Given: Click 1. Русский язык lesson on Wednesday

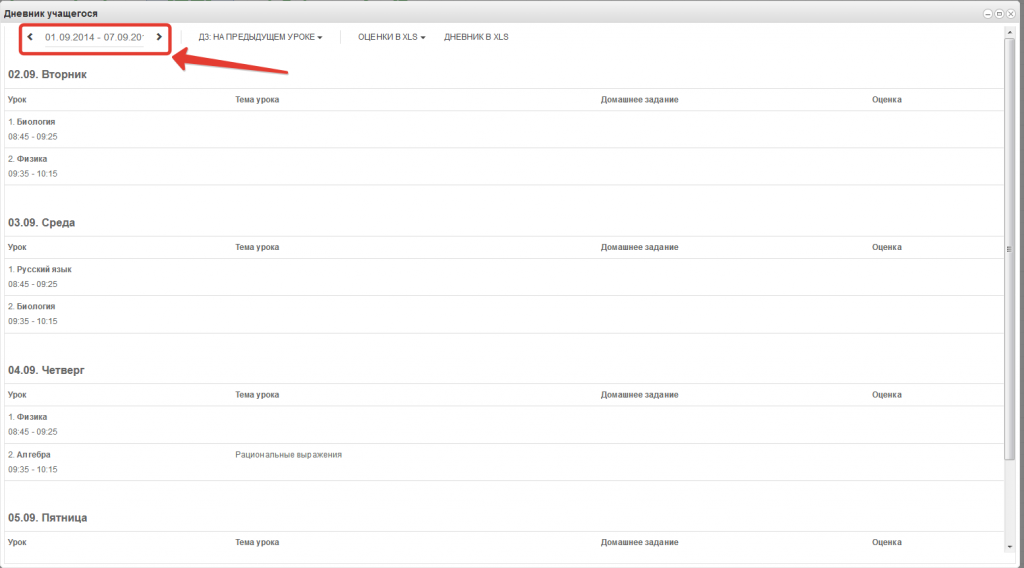Looking at the screenshot, I should 40,270.
